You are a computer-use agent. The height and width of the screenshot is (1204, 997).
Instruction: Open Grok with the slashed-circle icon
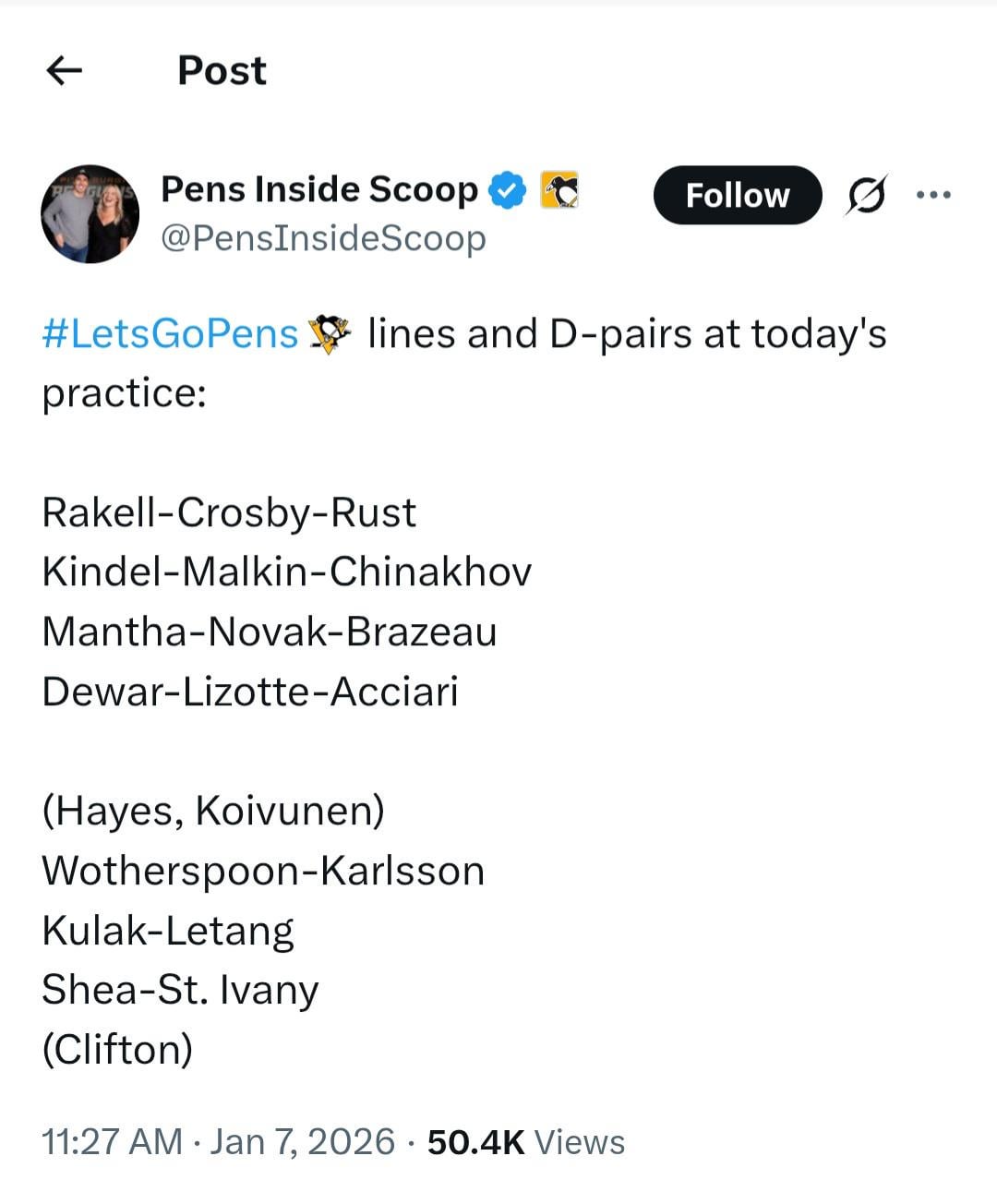click(866, 195)
